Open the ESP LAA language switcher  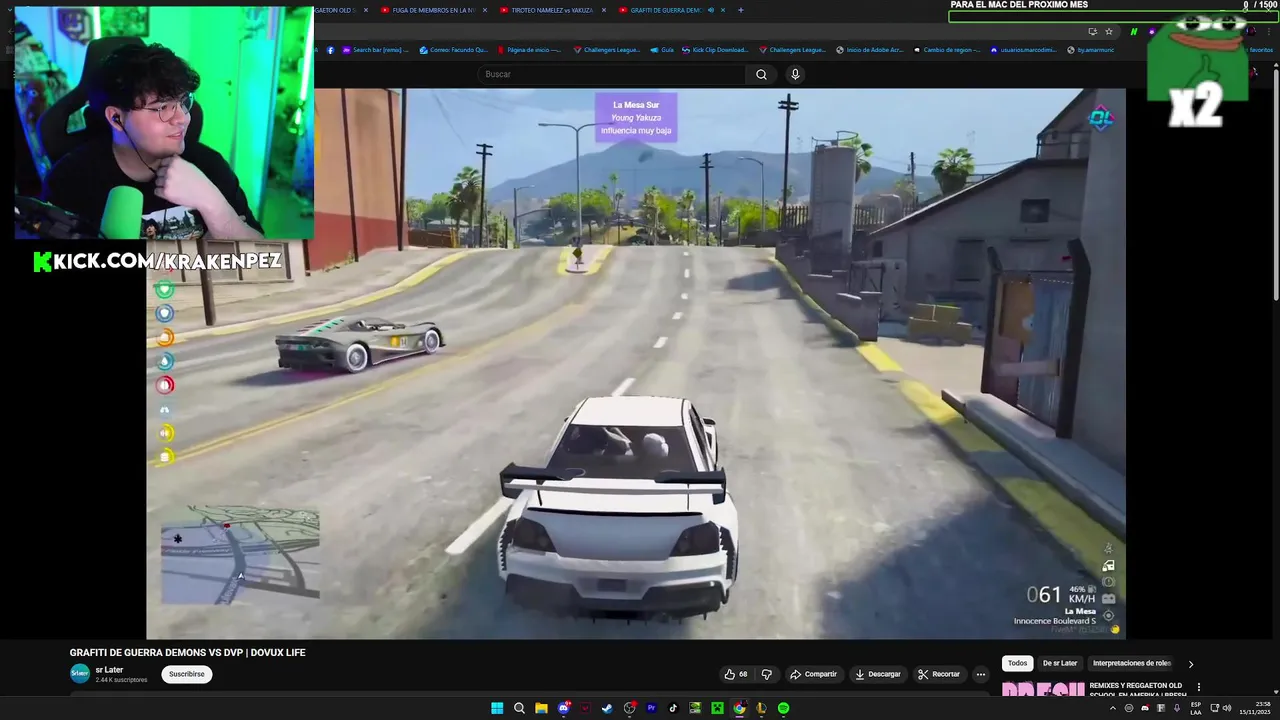[1196, 708]
